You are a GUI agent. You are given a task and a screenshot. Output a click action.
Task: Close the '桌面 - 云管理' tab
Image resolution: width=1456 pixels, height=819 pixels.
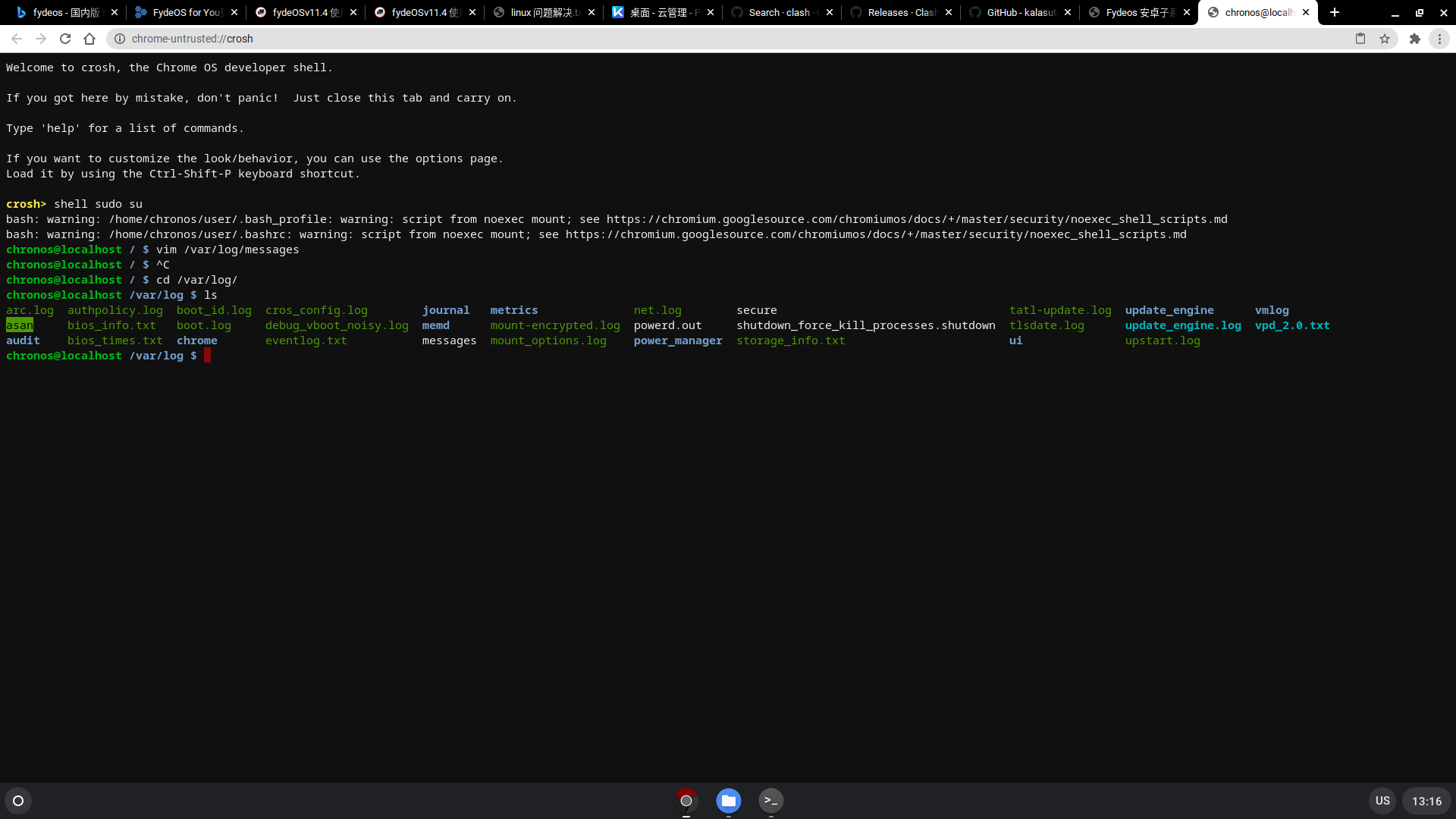pyautogui.click(x=711, y=12)
